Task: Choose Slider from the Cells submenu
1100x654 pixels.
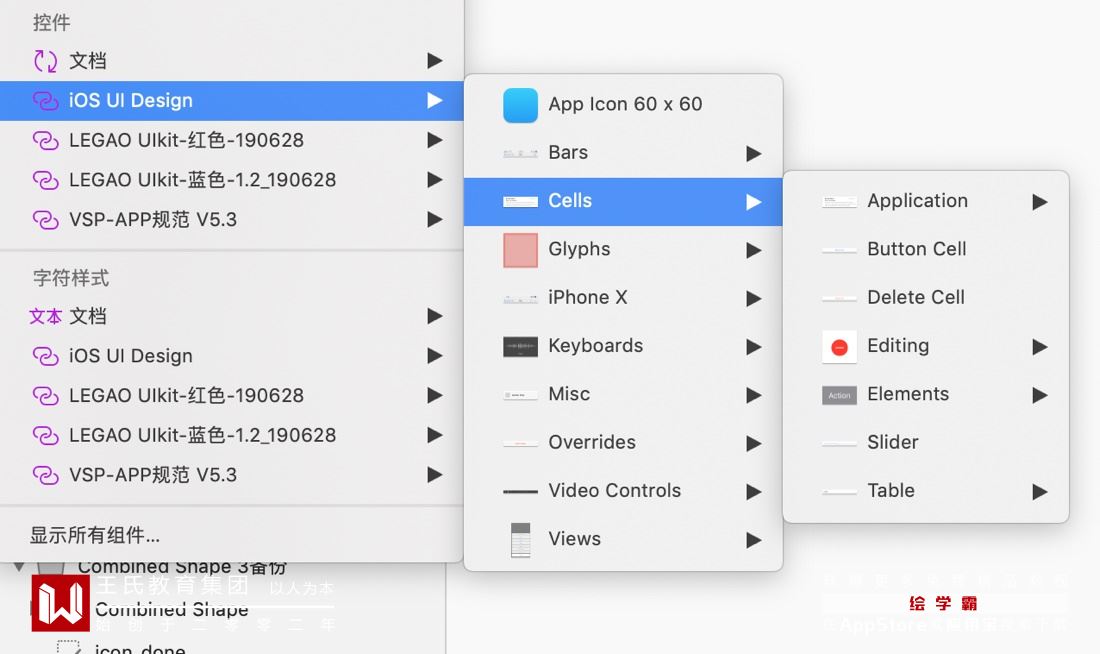Action: [926, 443]
